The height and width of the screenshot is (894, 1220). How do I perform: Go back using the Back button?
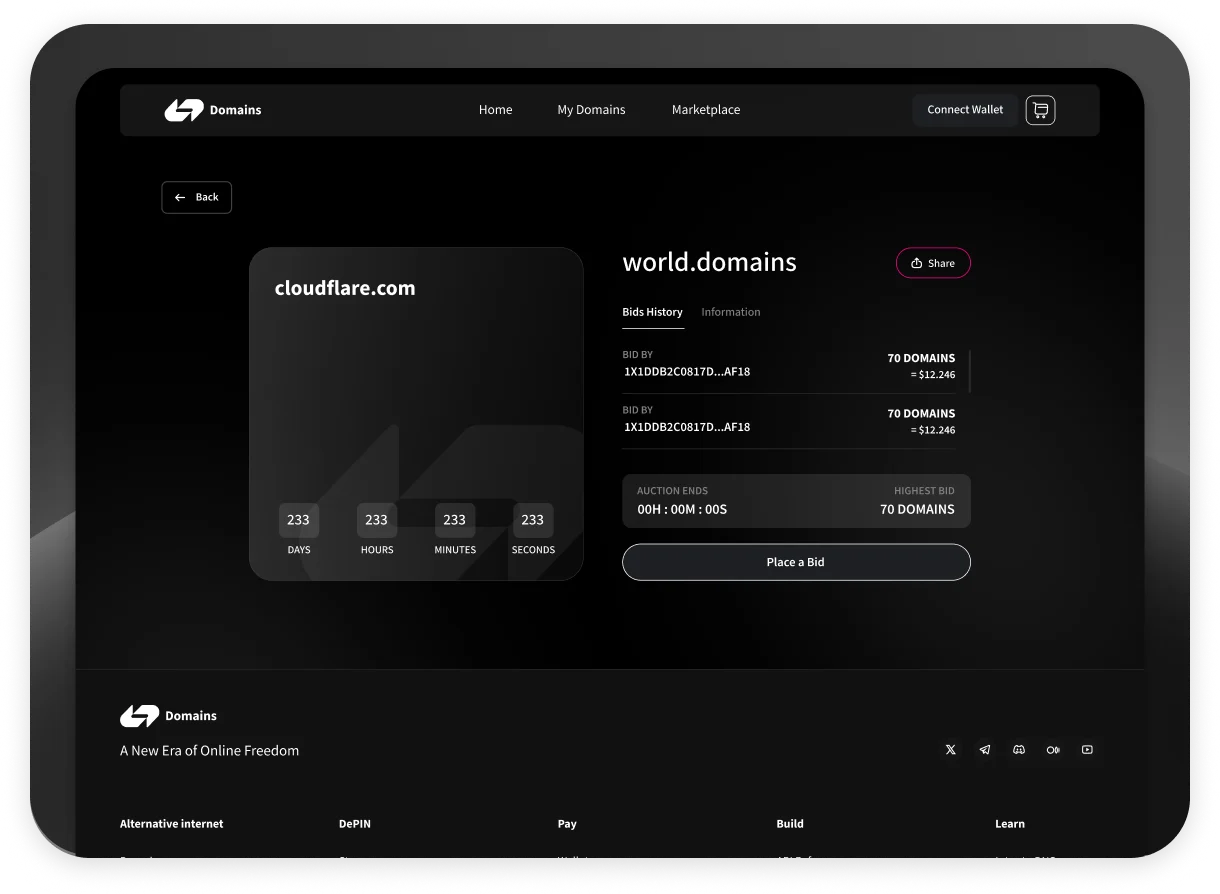[196, 197]
